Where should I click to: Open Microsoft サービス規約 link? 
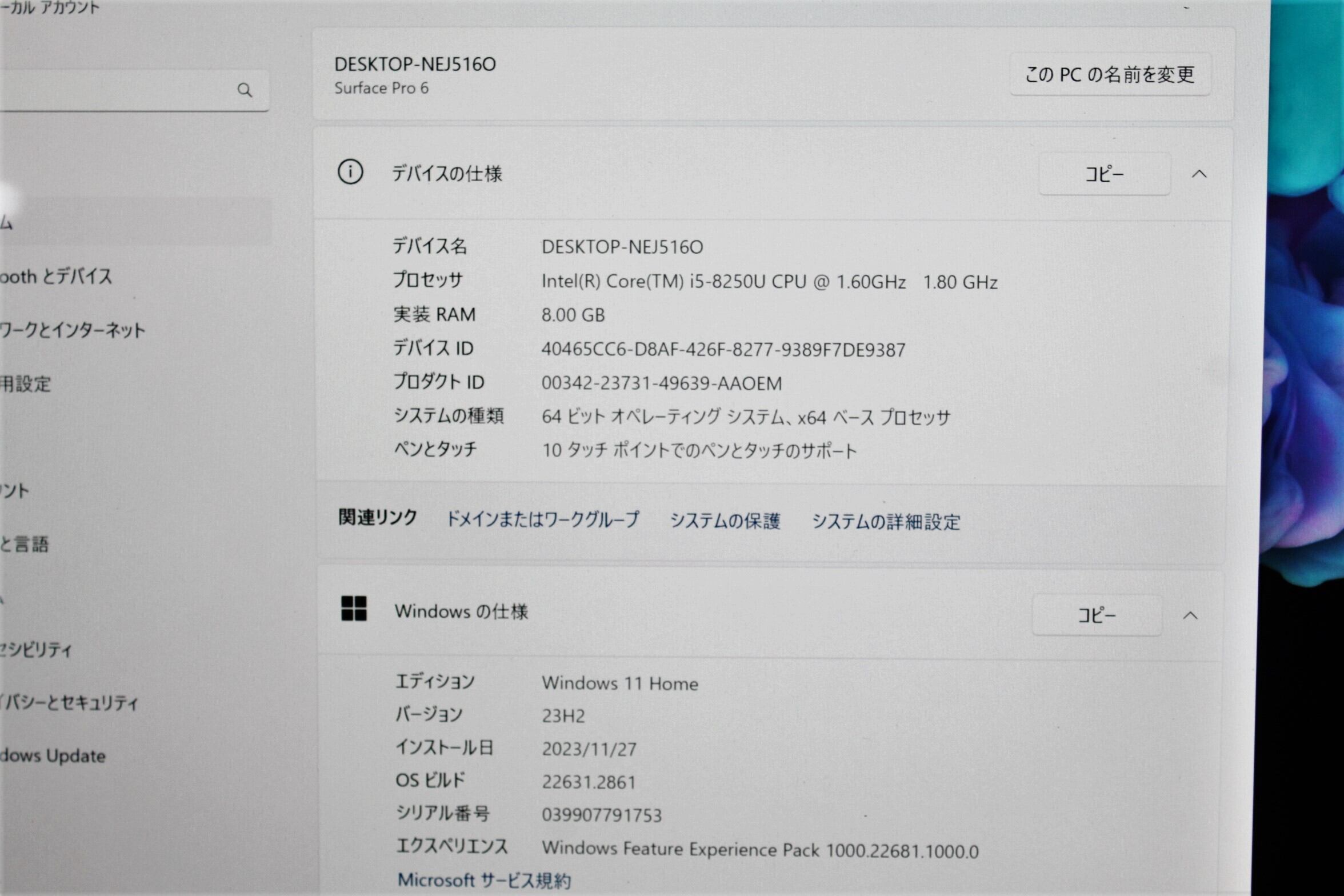point(484,881)
